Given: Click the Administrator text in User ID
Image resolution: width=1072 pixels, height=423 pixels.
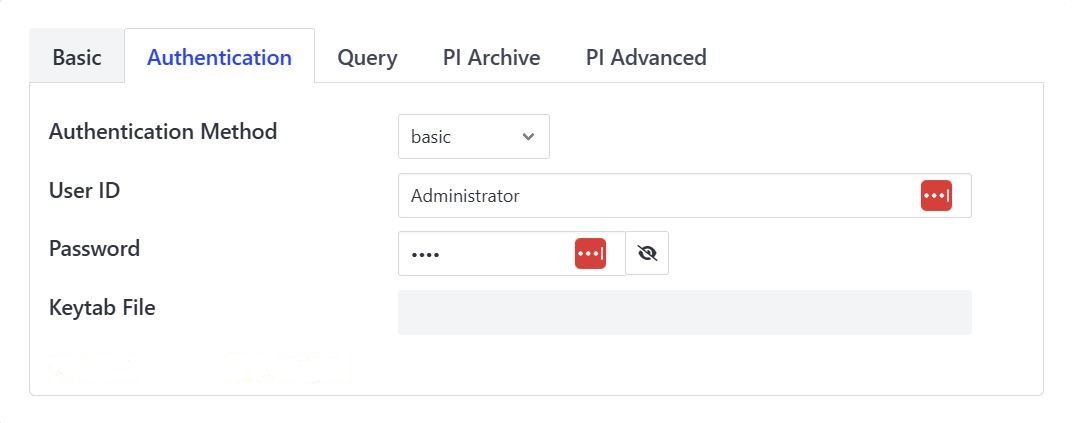Looking at the screenshot, I should click(465, 196).
